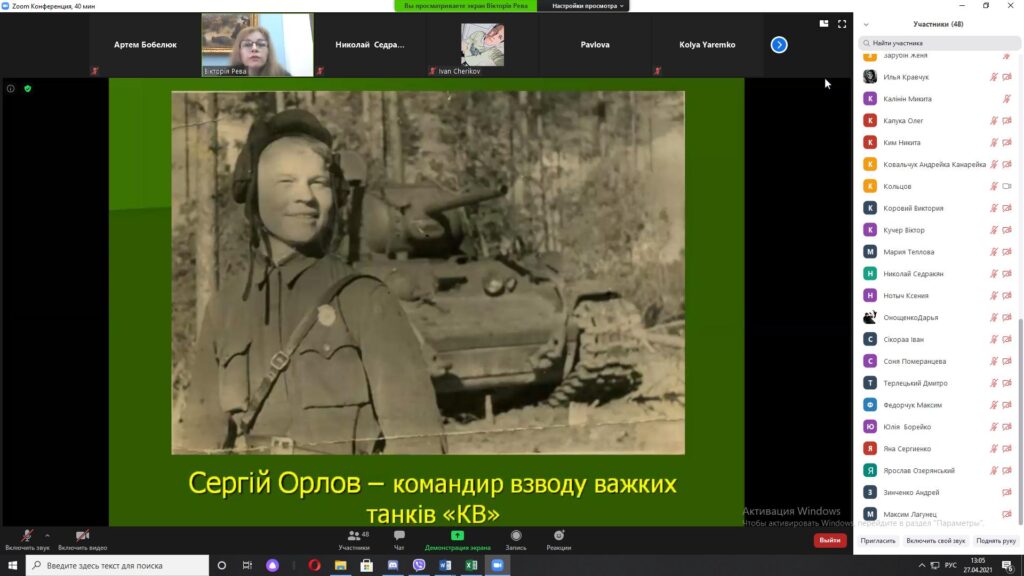Screen dimensions: 1024x576
Task: Click Пригласить invite button
Action: [x=878, y=541]
